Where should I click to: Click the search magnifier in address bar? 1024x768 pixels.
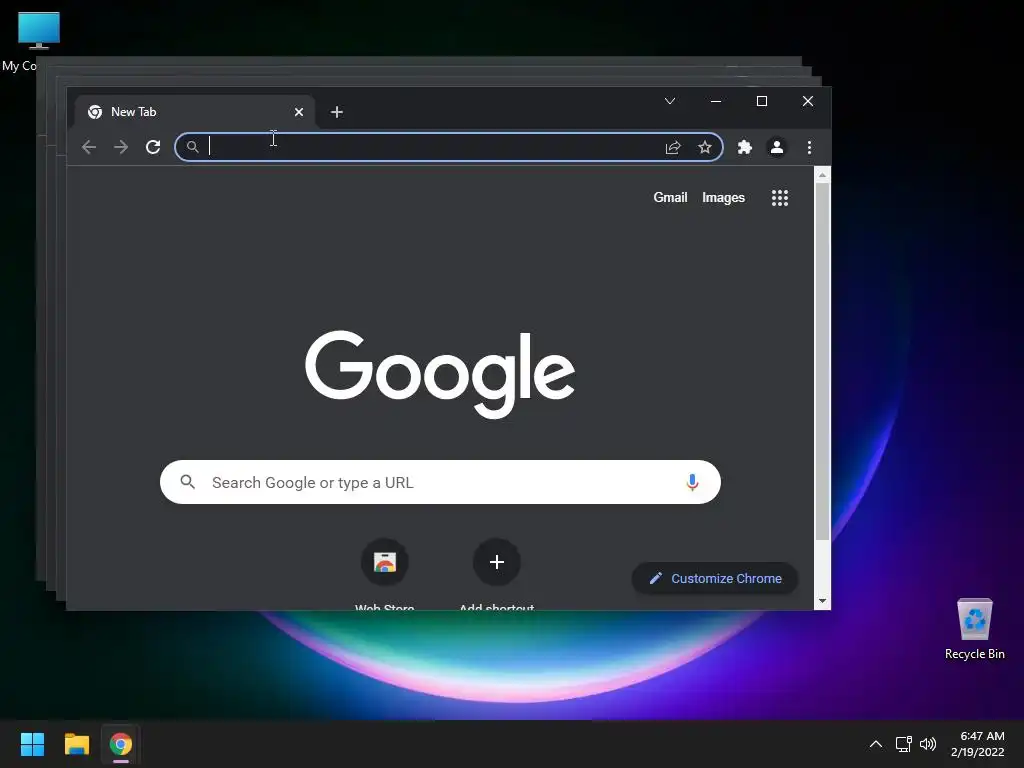pyautogui.click(x=192, y=147)
